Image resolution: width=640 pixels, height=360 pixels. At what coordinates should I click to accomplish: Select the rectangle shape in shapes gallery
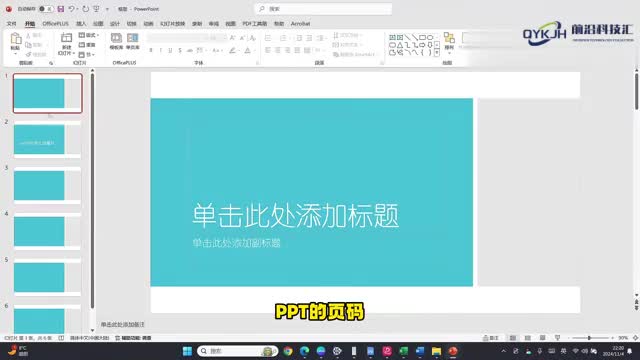422,37
